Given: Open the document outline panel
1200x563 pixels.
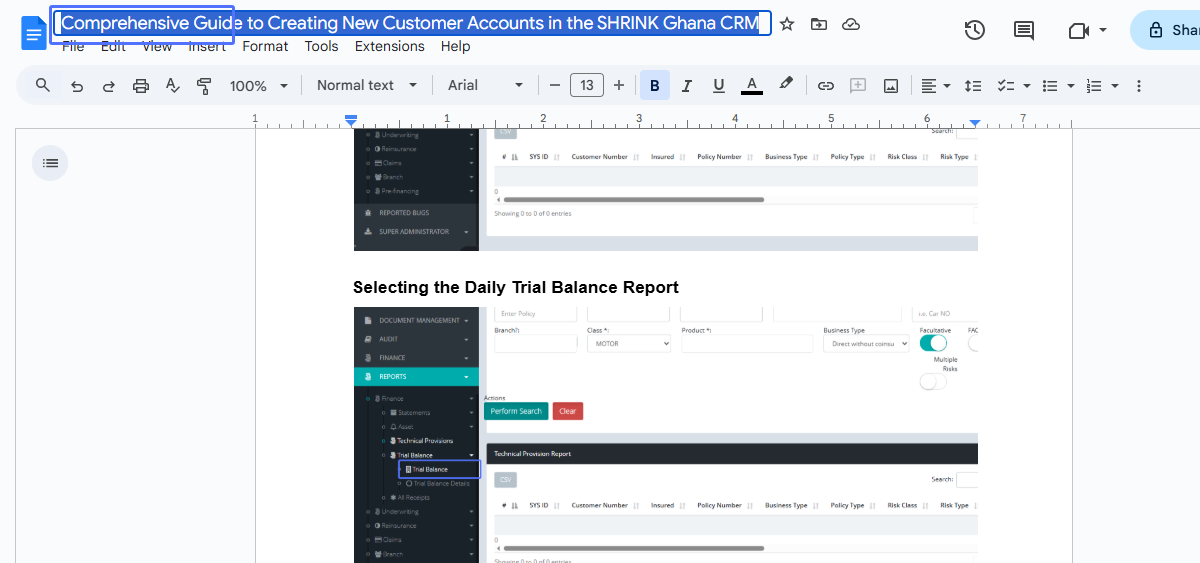Looking at the screenshot, I should tap(50, 163).
